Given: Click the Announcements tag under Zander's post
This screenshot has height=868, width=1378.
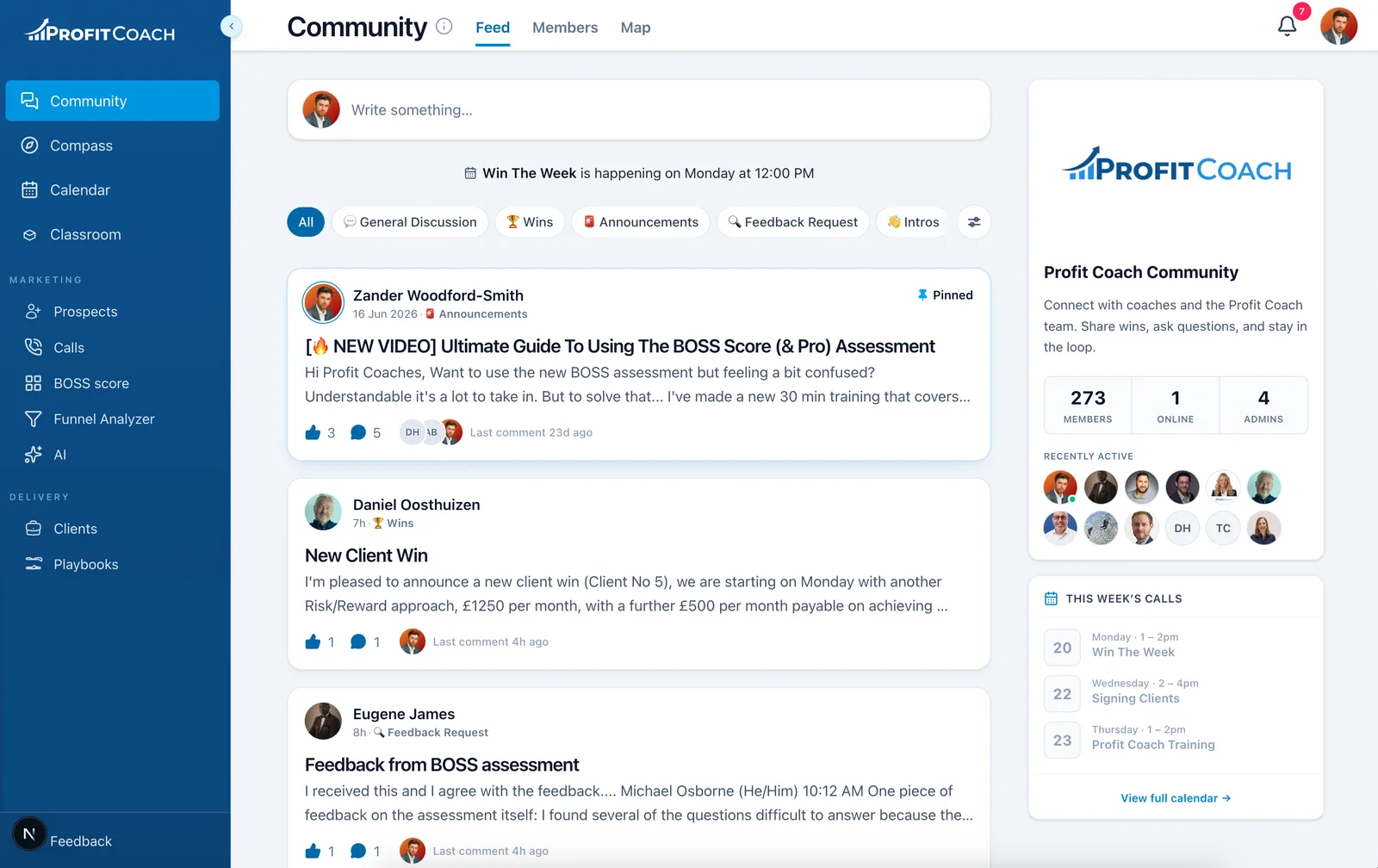Looking at the screenshot, I should coord(476,314).
